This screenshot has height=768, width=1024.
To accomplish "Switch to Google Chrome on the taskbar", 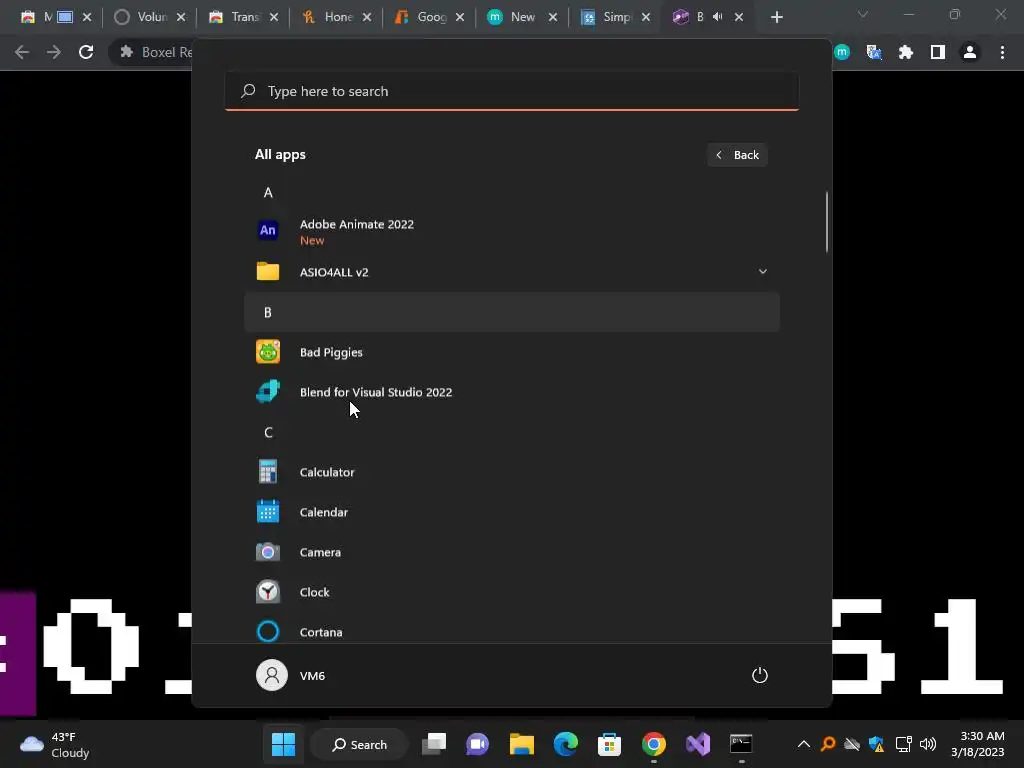I will click(x=653, y=744).
